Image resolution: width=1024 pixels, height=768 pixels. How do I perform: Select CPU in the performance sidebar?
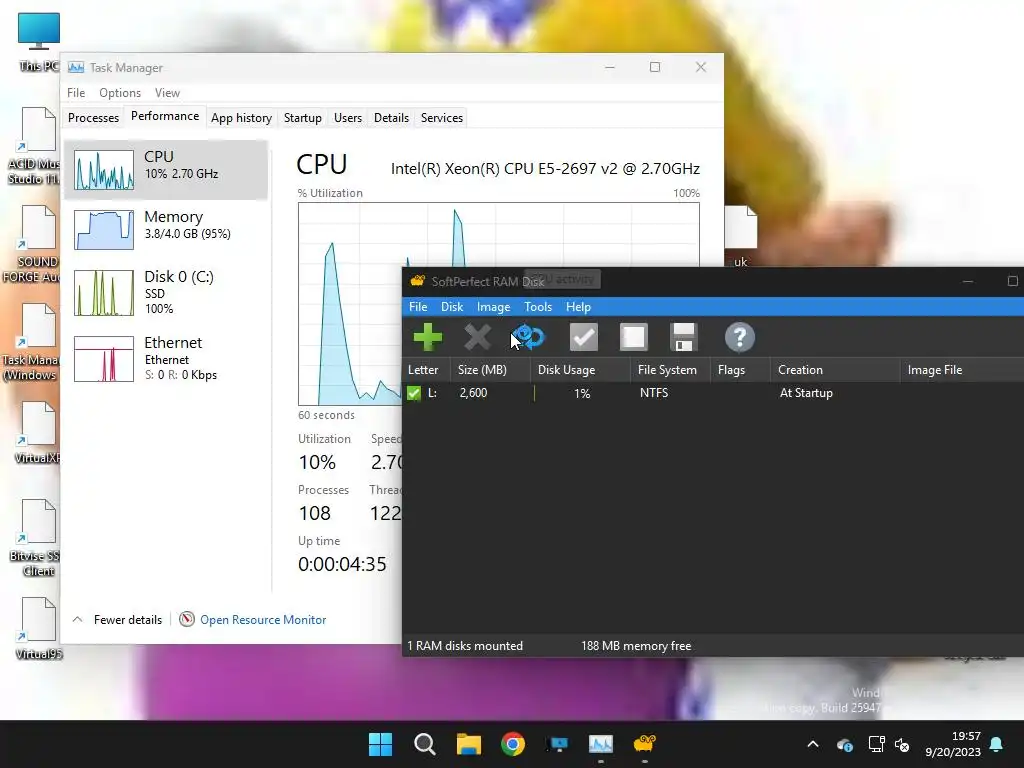click(x=166, y=170)
